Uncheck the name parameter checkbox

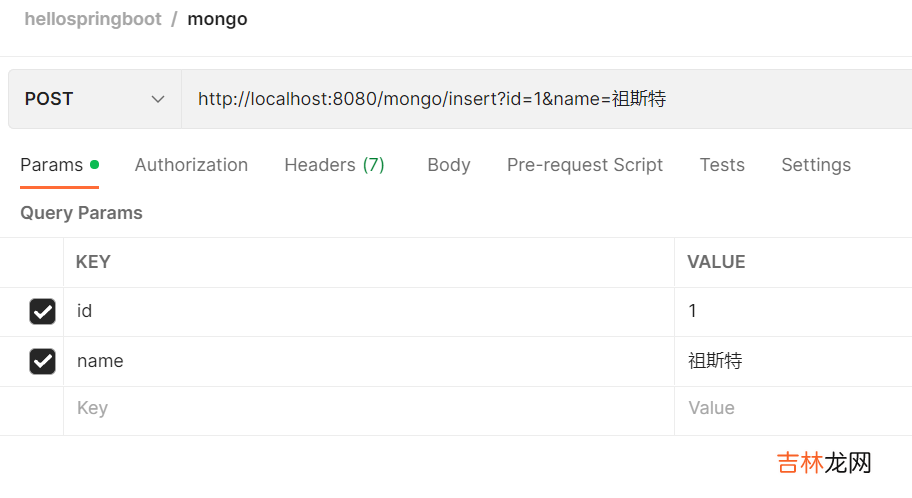coord(42,361)
